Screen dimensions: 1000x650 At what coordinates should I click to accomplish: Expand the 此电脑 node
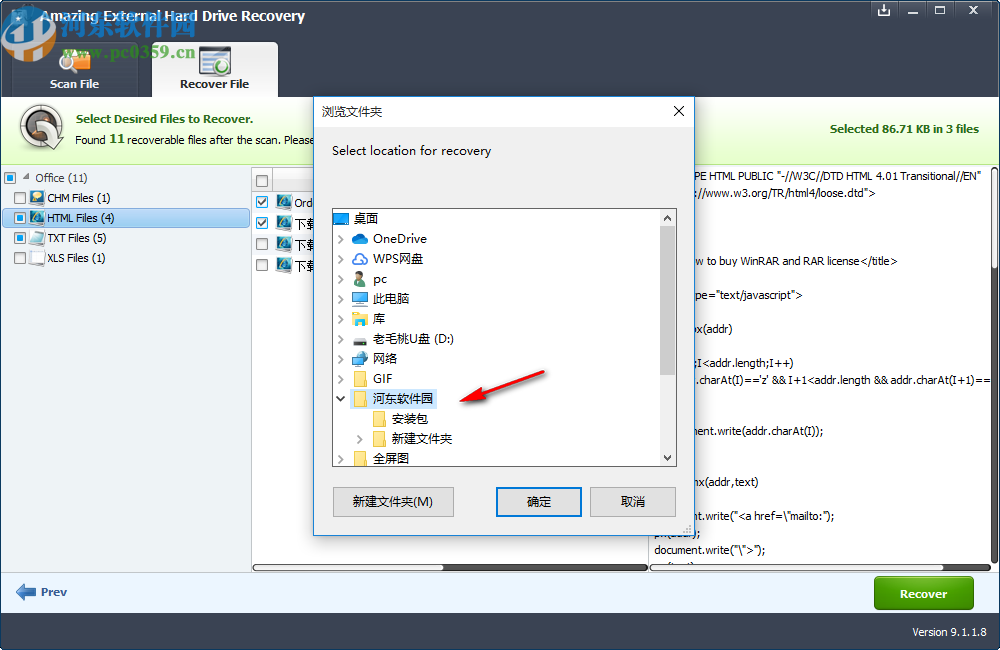(341, 299)
